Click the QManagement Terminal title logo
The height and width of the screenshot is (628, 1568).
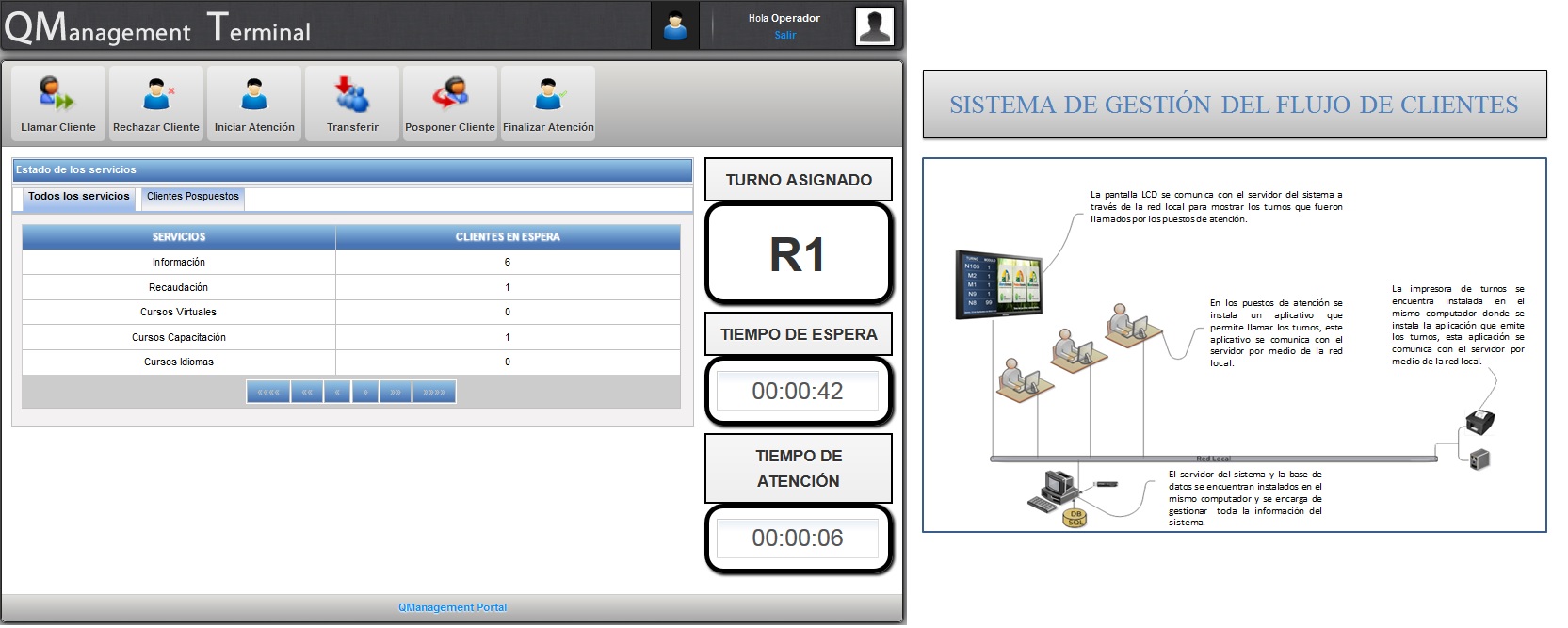(x=157, y=27)
